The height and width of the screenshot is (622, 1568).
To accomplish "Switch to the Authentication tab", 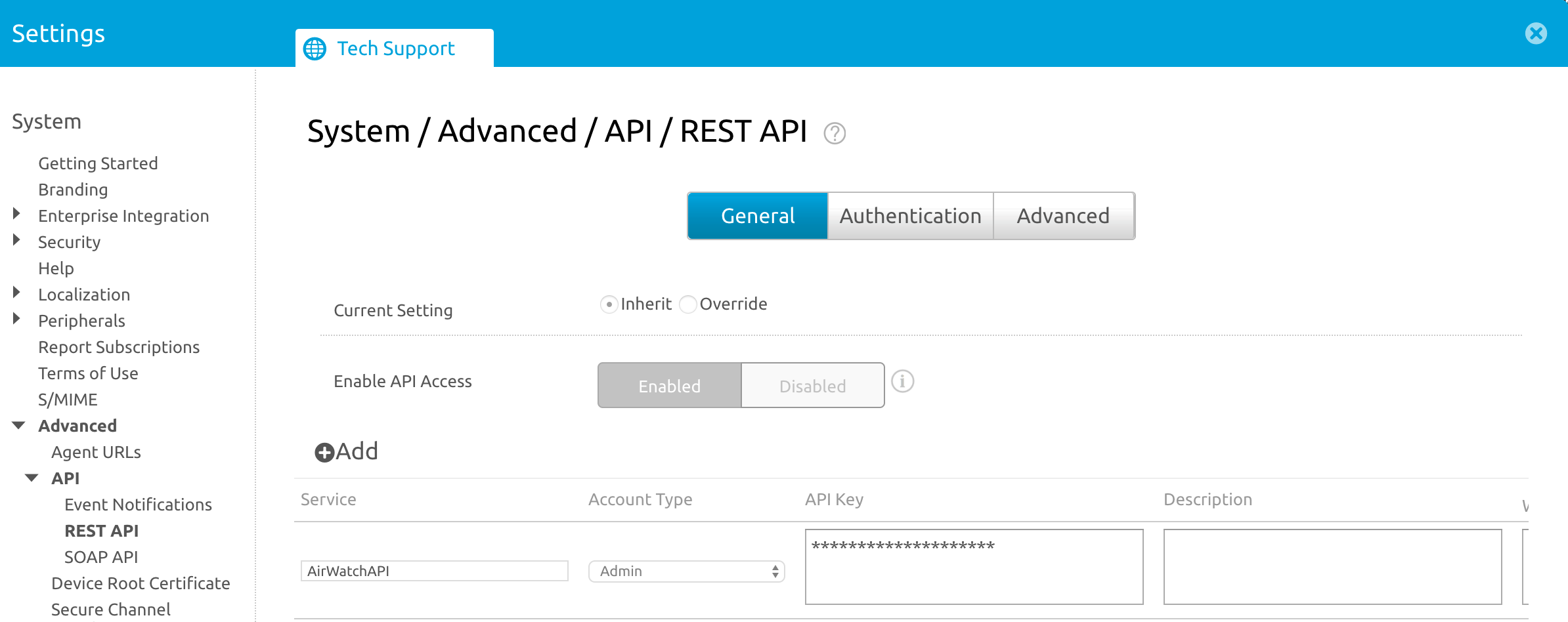I will coord(910,216).
